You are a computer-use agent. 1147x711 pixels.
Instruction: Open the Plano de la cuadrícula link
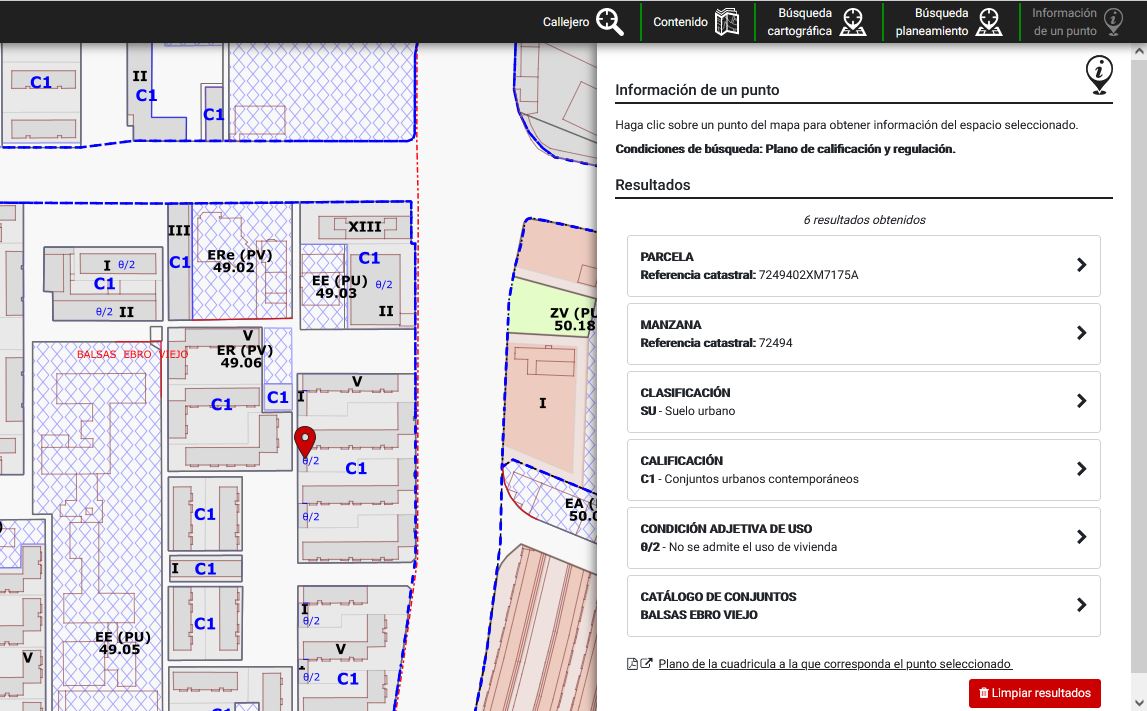[x=835, y=664]
